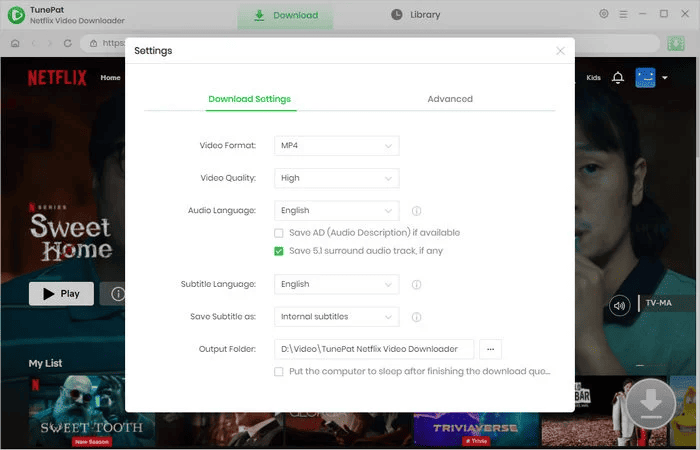Open the Video Format dropdown
The width and height of the screenshot is (700, 450).
click(x=336, y=146)
